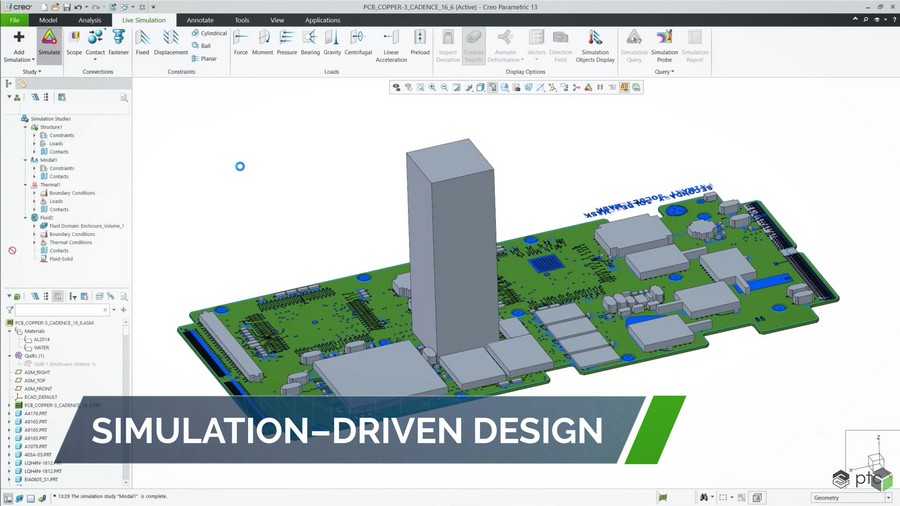Click the model tree vertical scrollbar
This screenshot has height=506, width=900.
point(126,402)
